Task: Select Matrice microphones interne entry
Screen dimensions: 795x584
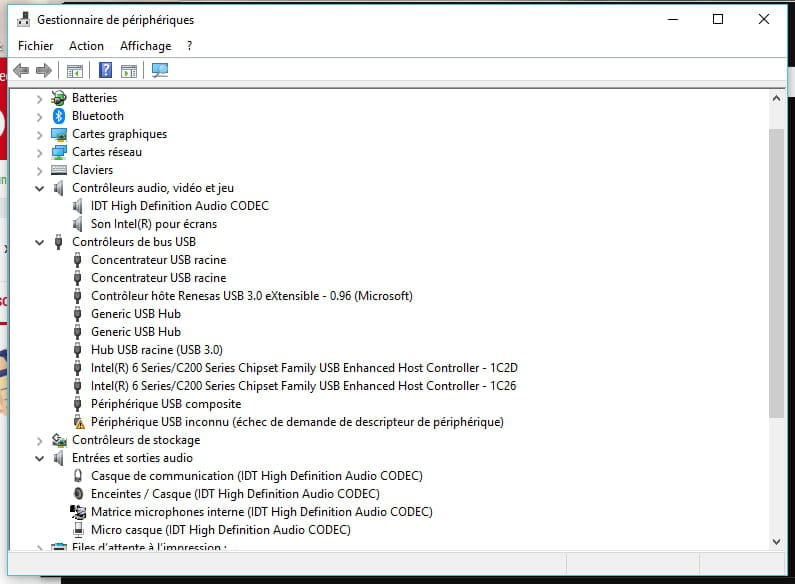Action: [262, 512]
